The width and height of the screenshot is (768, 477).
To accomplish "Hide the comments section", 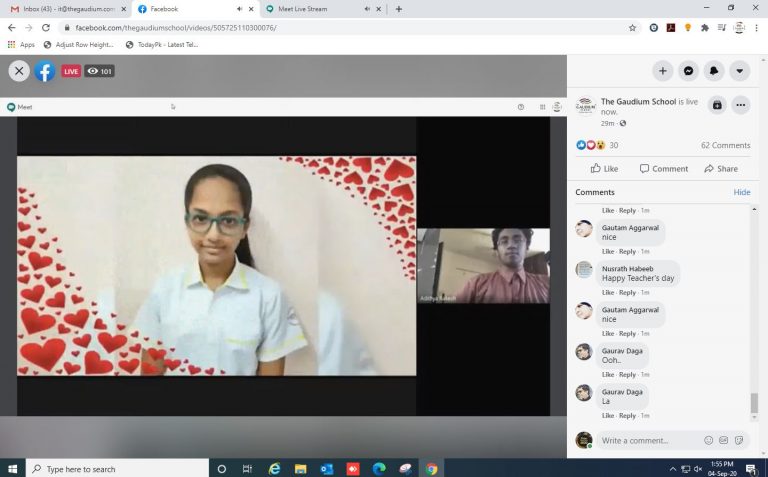I will [x=741, y=192].
